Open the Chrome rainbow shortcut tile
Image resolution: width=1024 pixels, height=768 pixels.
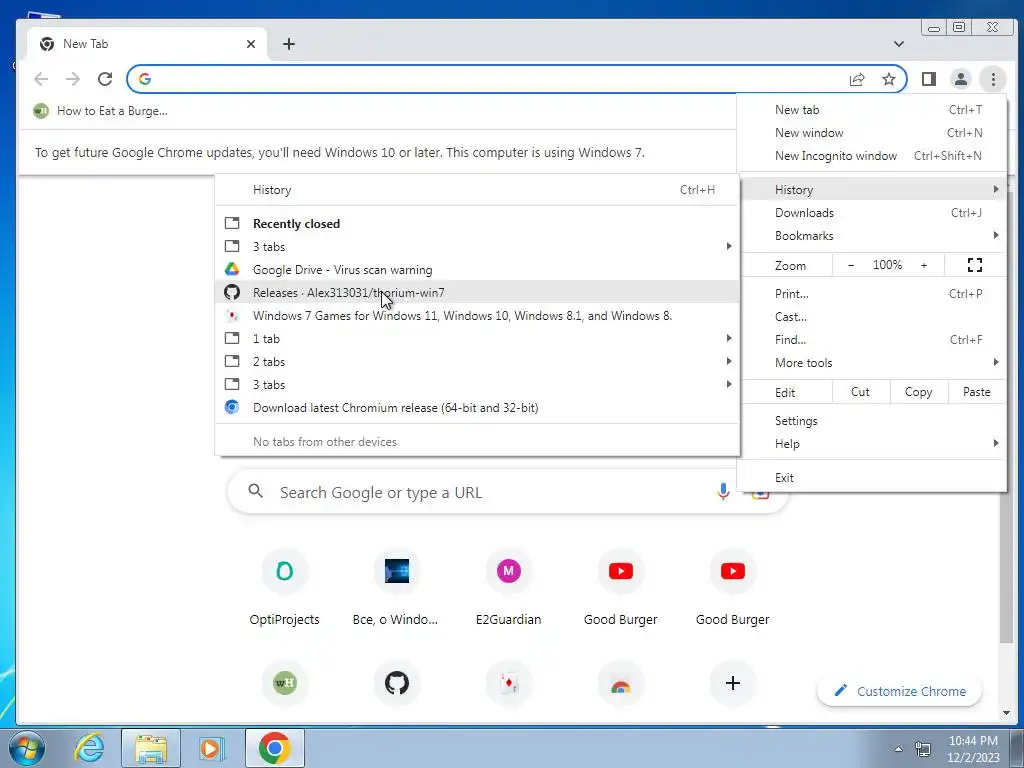620,683
